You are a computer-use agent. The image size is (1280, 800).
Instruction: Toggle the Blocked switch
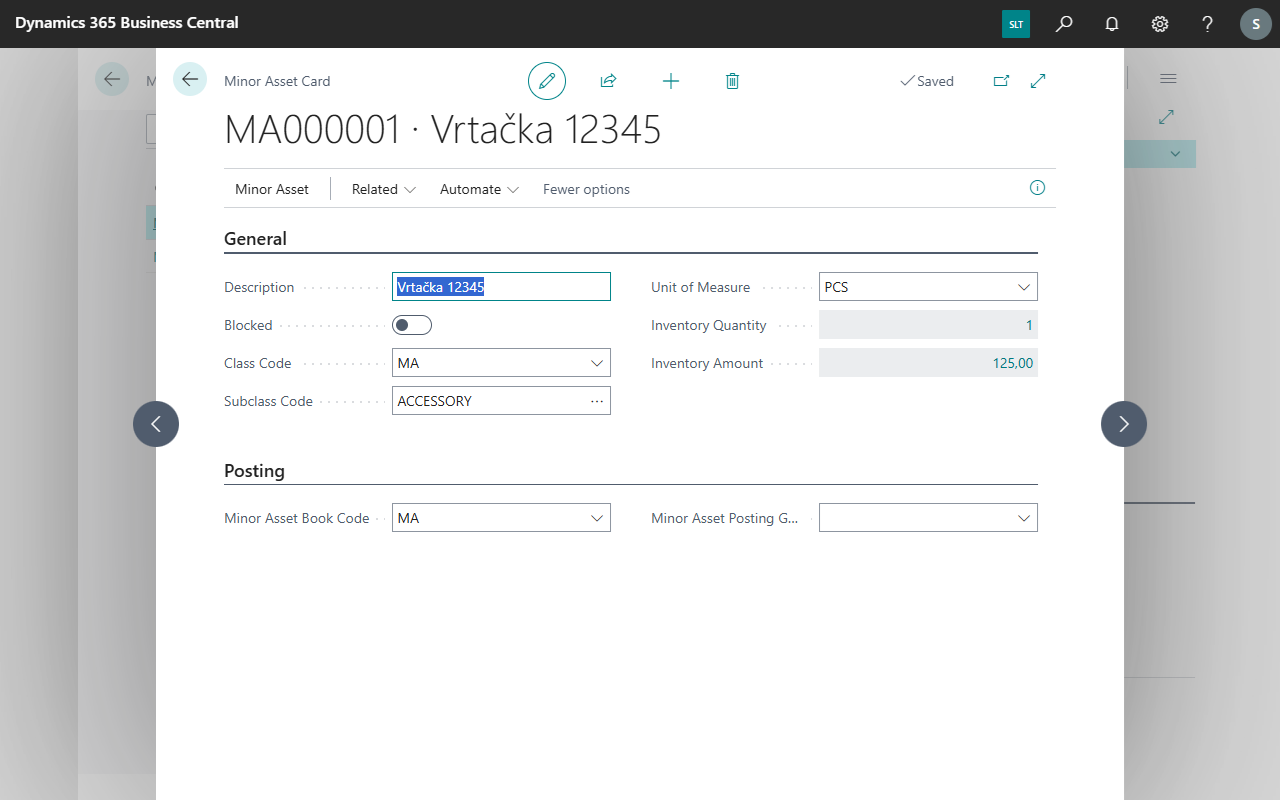point(412,325)
